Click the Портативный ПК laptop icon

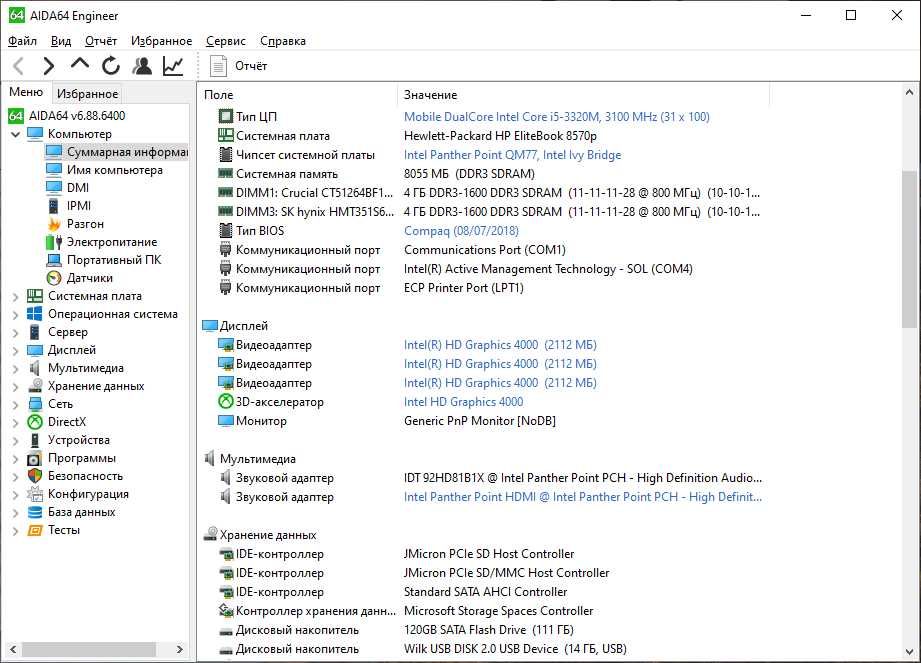54,260
